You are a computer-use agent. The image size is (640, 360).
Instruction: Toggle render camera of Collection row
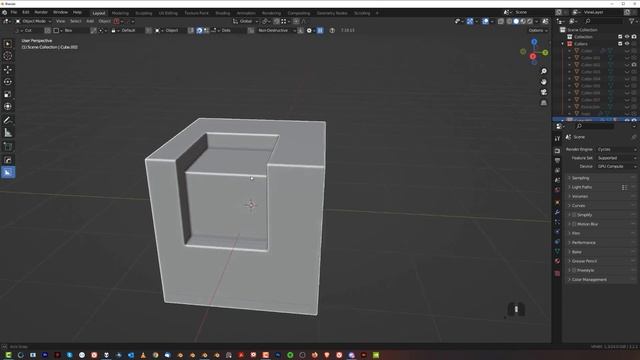coord(634,37)
